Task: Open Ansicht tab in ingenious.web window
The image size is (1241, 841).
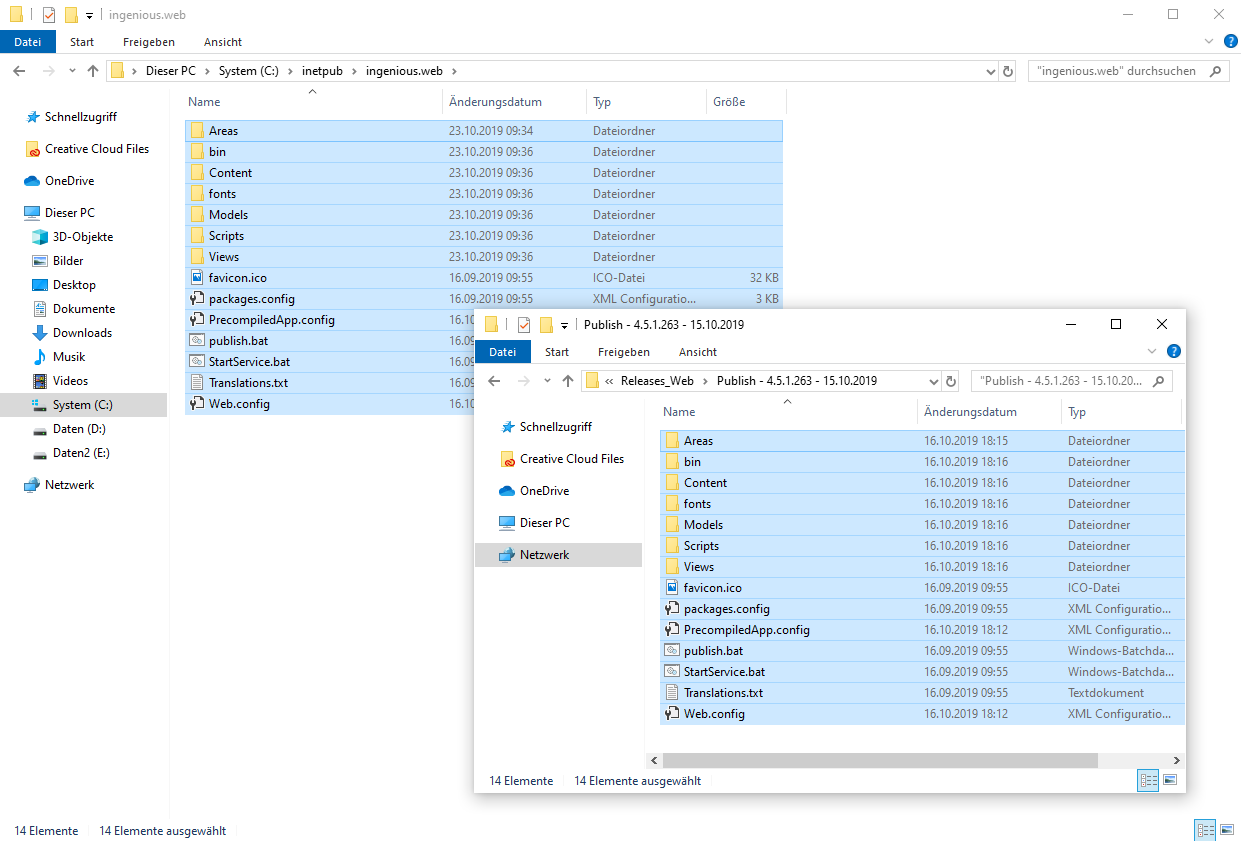Action: 223,42
